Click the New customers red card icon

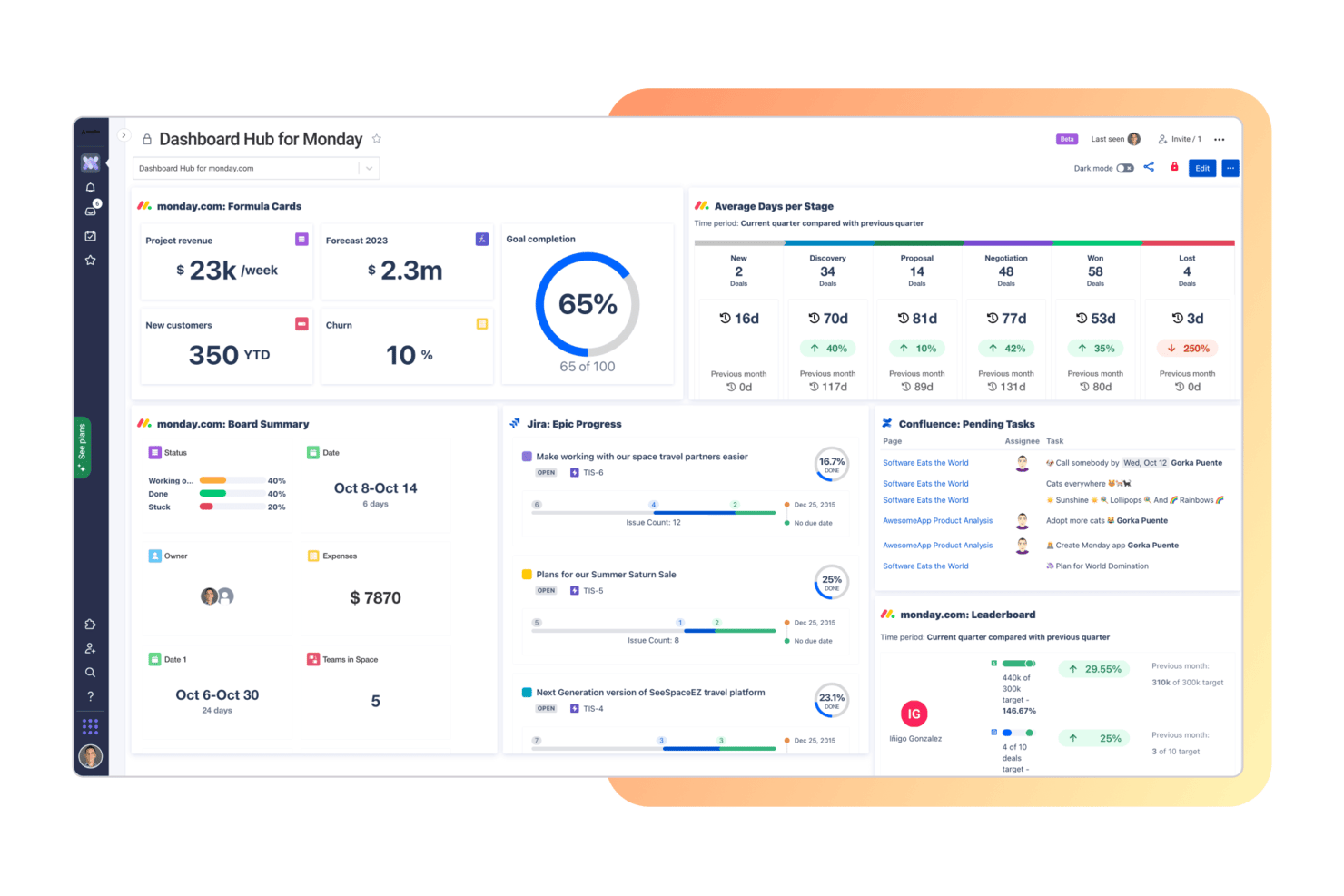[x=301, y=324]
